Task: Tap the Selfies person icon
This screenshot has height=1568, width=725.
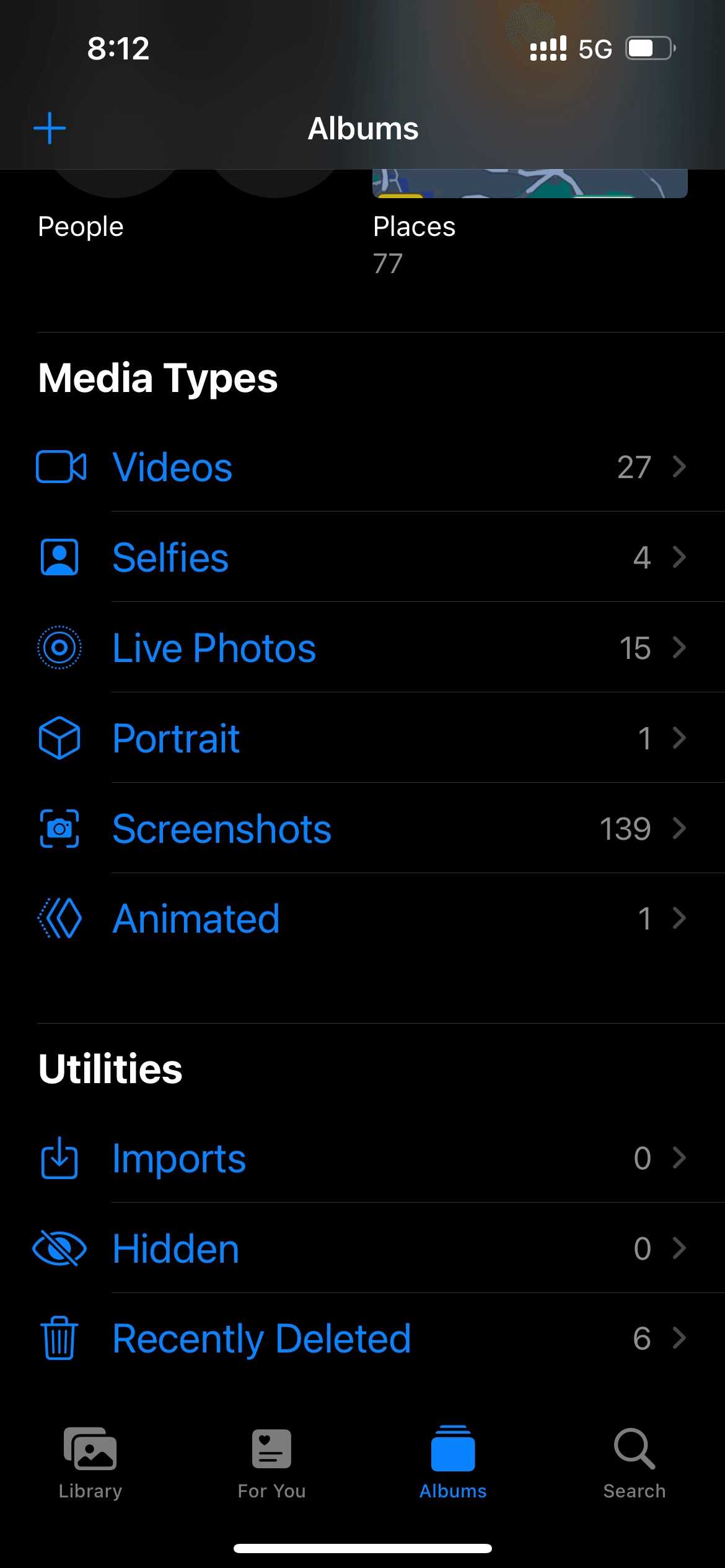Action: tap(59, 557)
